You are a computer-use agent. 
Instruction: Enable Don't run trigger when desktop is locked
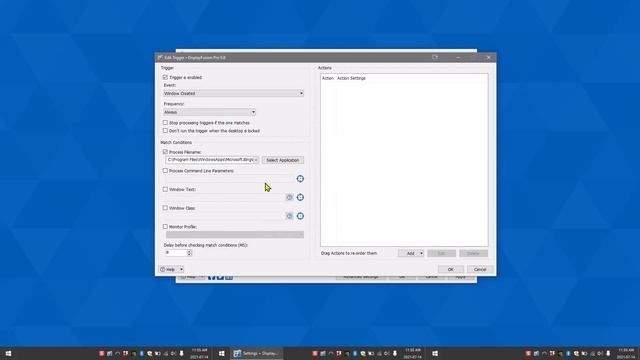point(165,131)
